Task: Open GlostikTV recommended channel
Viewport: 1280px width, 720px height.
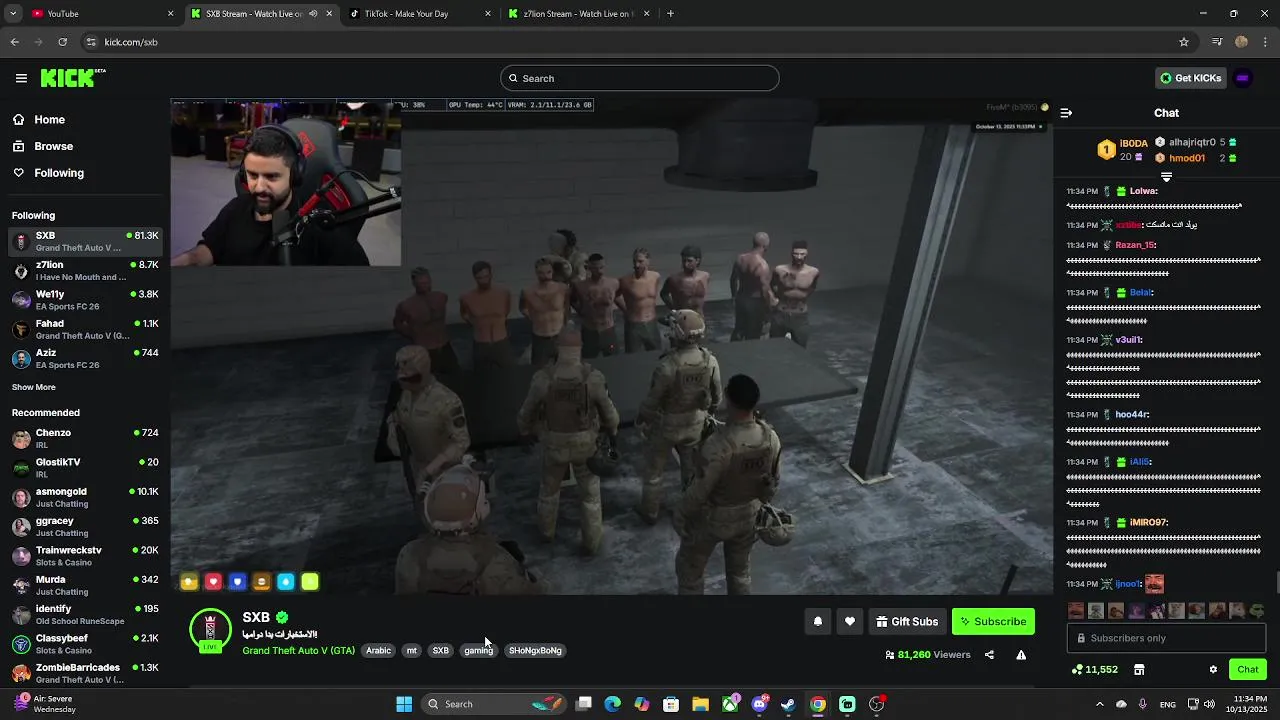Action: coord(85,468)
